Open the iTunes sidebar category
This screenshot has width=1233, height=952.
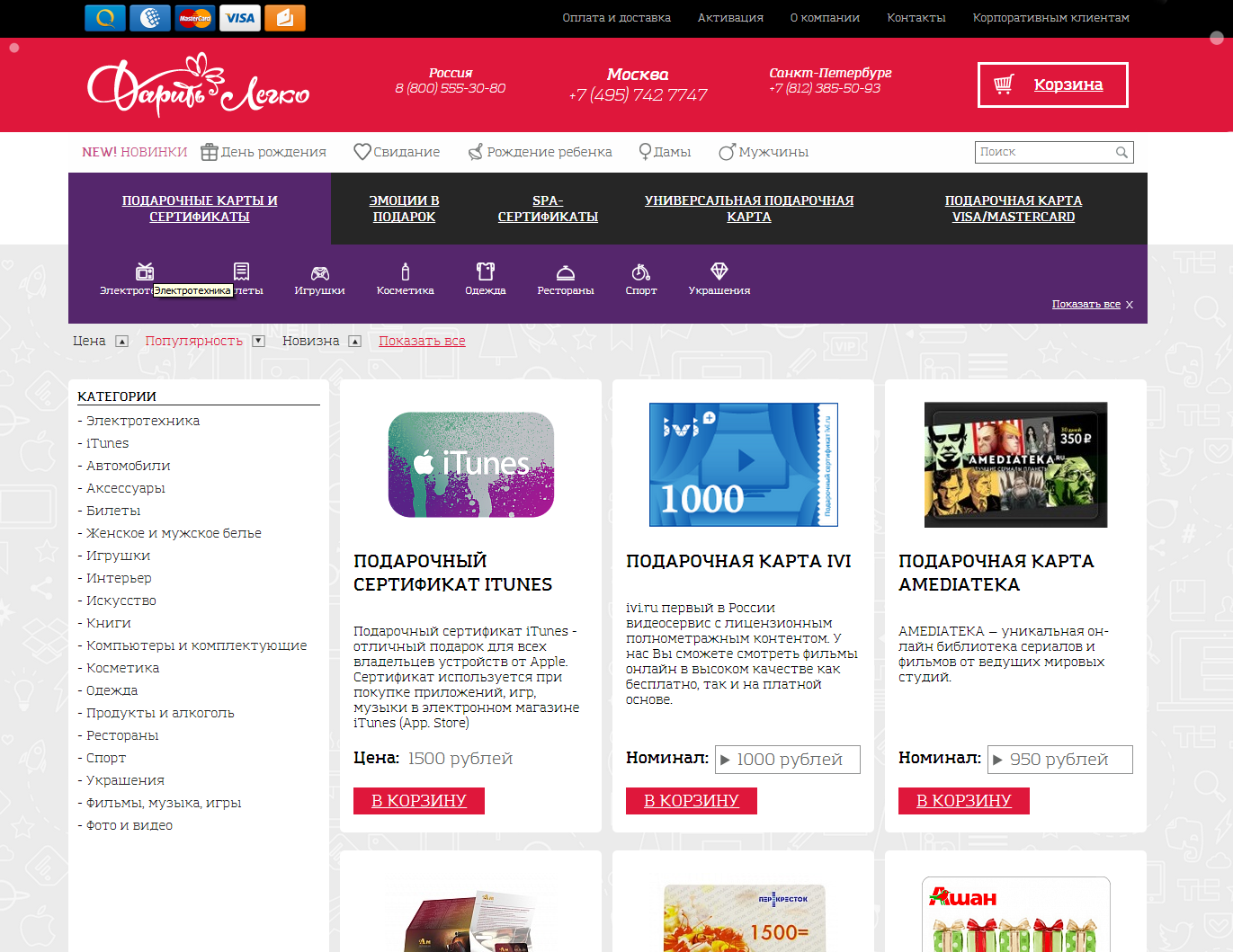(107, 443)
